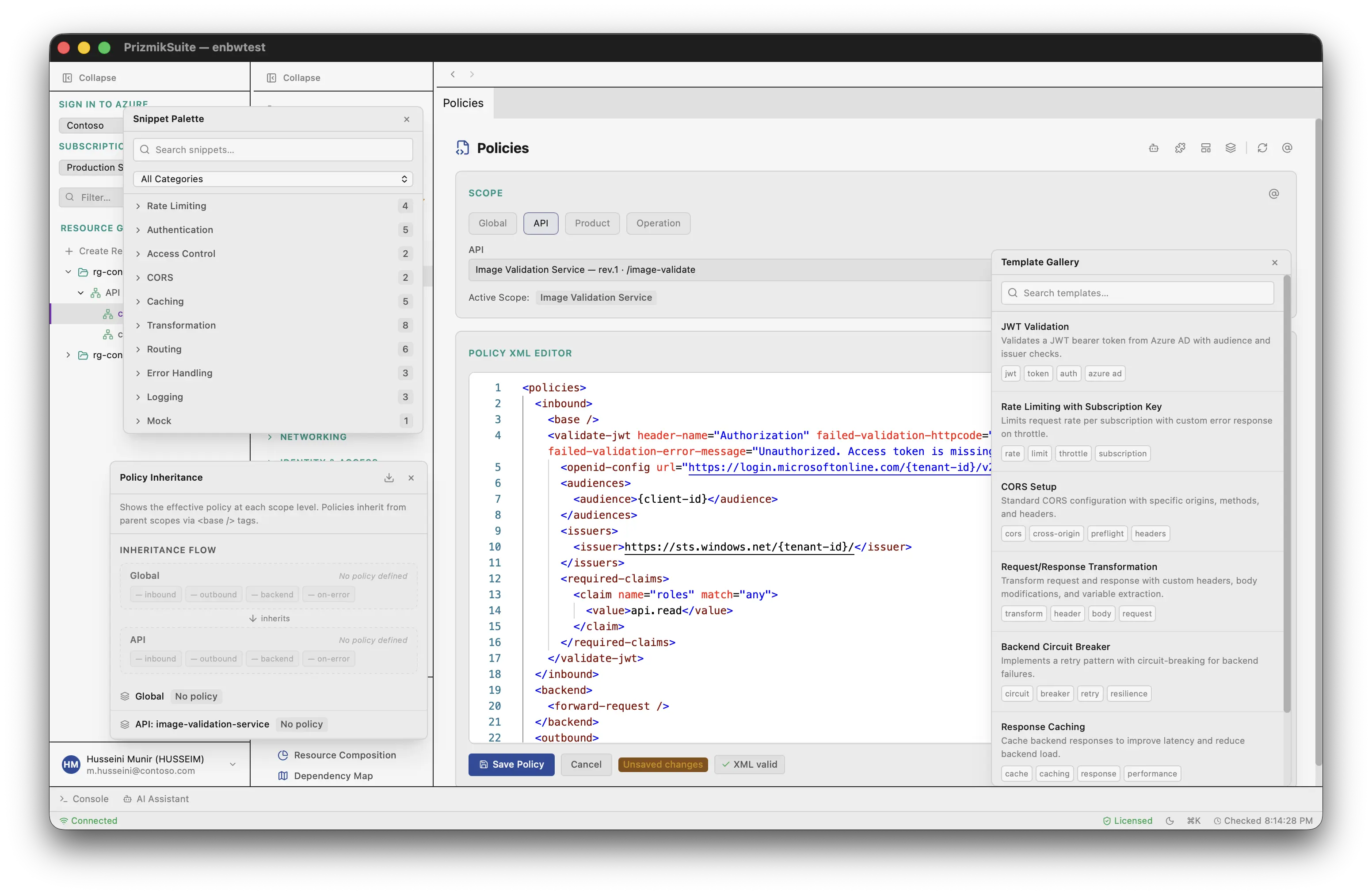Expand the Mock snippet category
The height and width of the screenshot is (895, 1372).
click(x=273, y=421)
